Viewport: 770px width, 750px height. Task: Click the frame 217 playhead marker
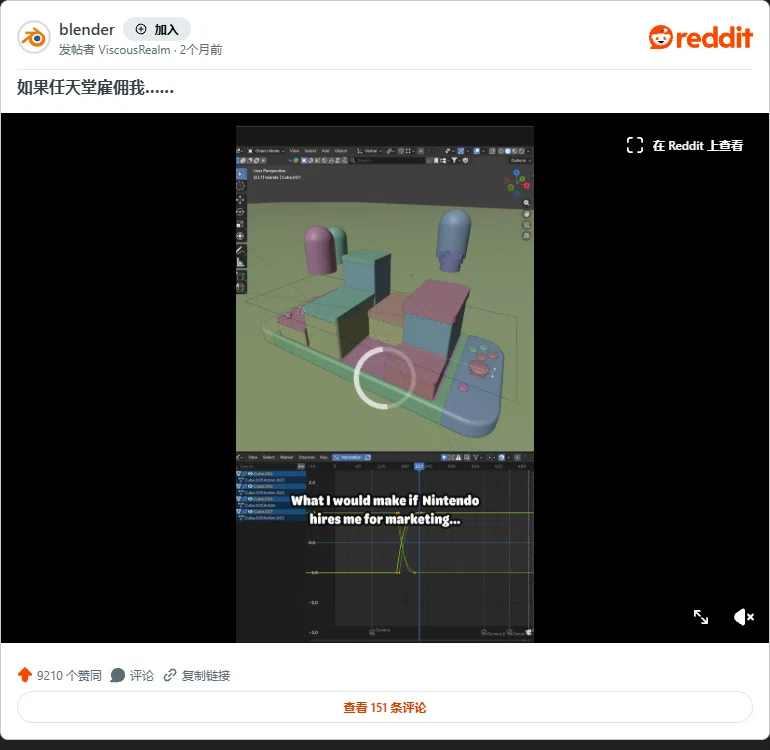point(419,466)
